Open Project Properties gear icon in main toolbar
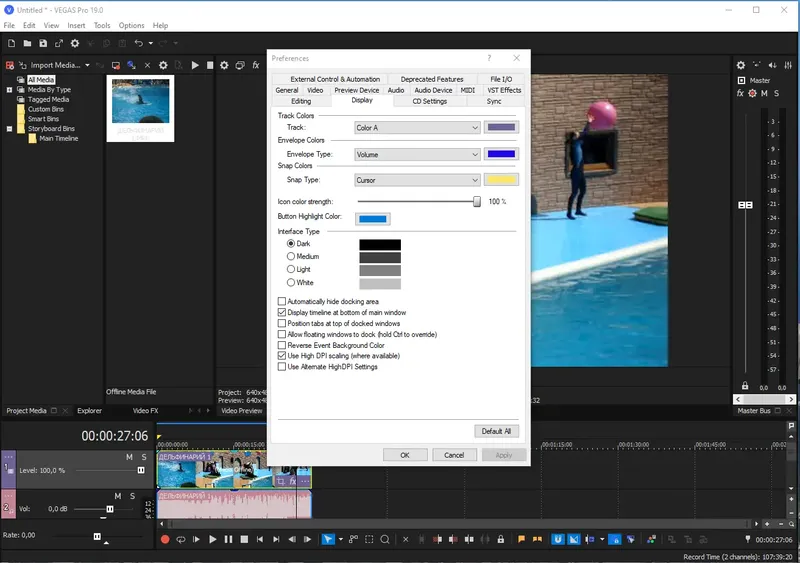 tap(75, 44)
